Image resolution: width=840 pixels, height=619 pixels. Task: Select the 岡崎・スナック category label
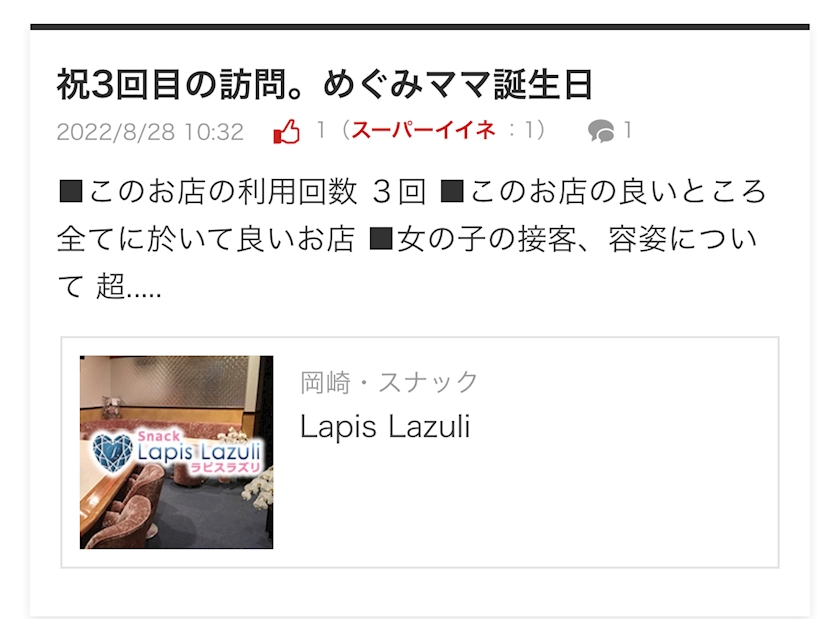pos(388,382)
